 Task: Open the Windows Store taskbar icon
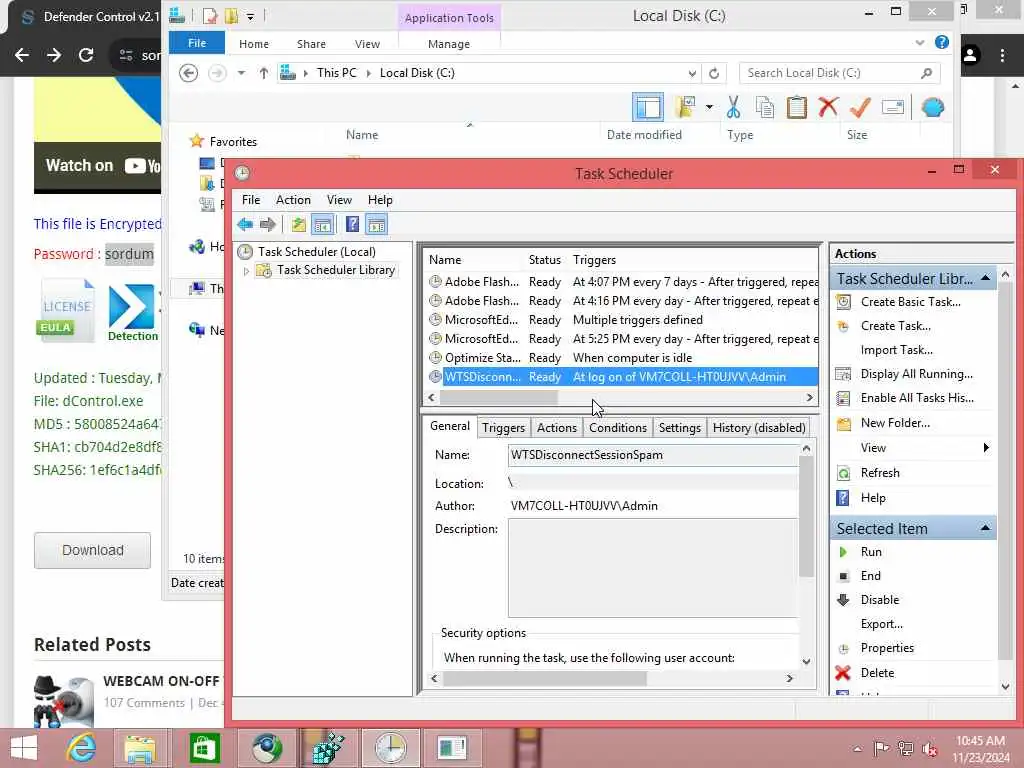click(204, 748)
